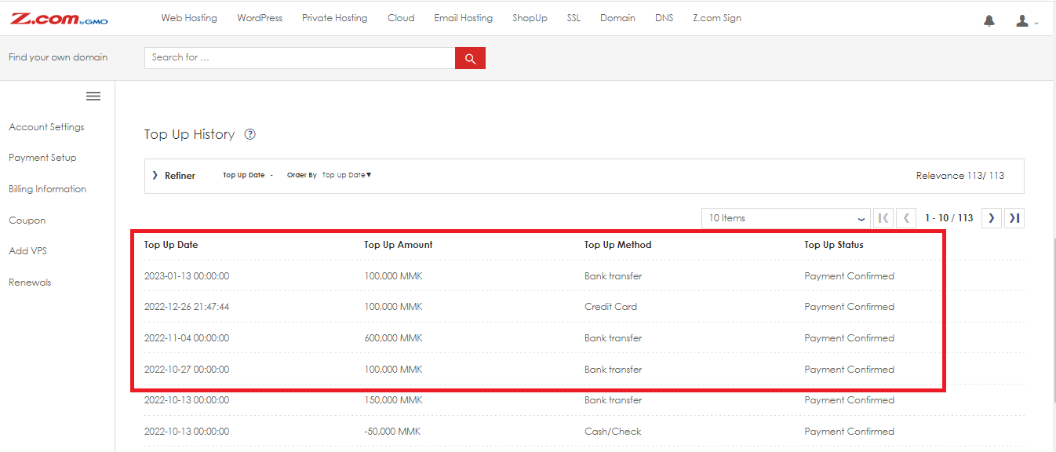This screenshot has width=1056, height=452.
Task: Focus the domain search input field
Action: [300, 58]
